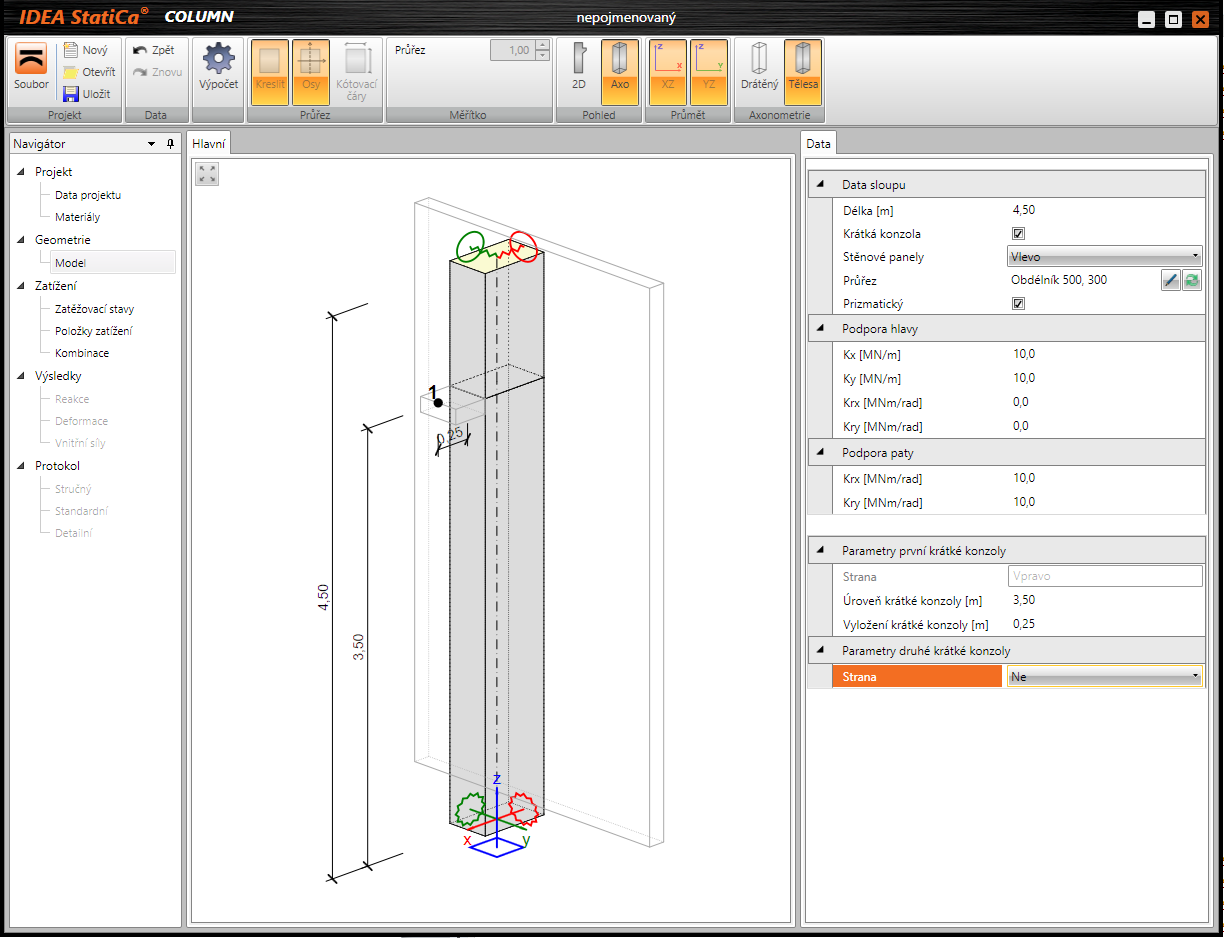Create a new project with Nový
The width and height of the screenshot is (1224, 938).
point(85,50)
